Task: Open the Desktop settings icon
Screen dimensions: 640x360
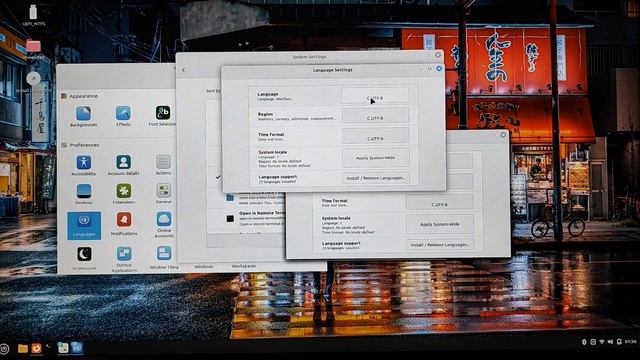Action: pos(84,194)
